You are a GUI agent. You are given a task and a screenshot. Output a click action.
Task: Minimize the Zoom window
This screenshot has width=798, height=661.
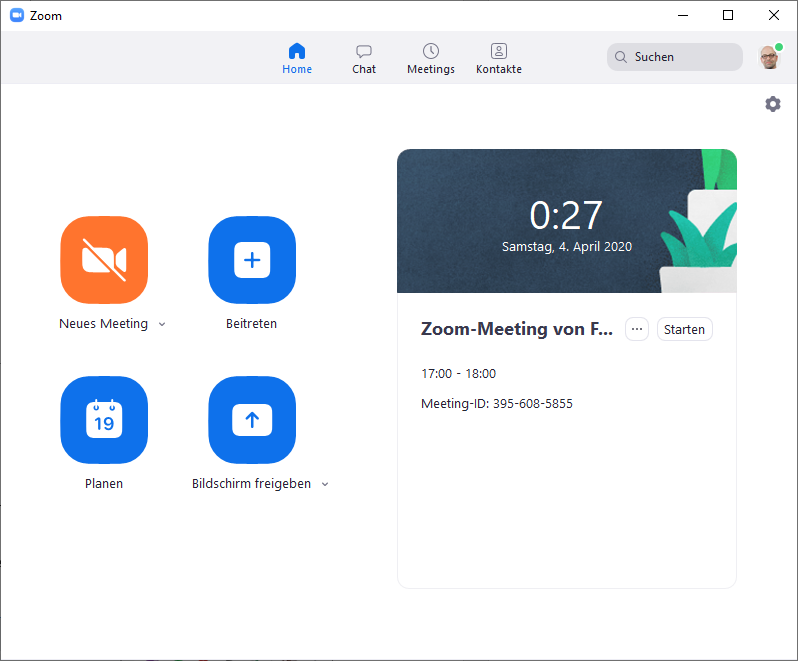point(683,15)
